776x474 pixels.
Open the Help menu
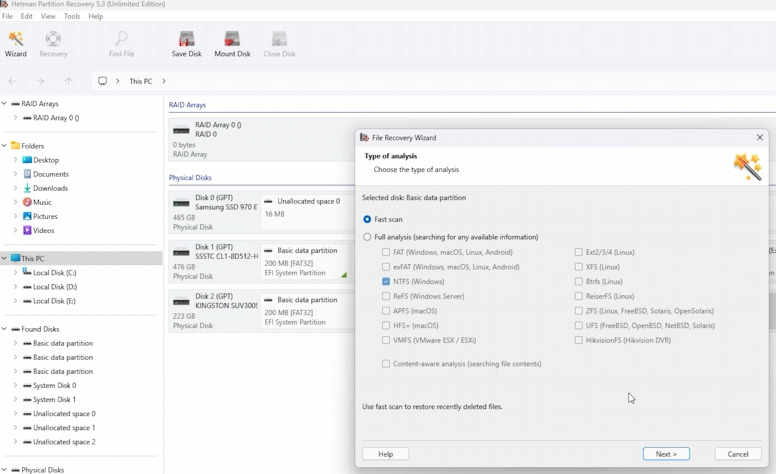pyautogui.click(x=96, y=16)
